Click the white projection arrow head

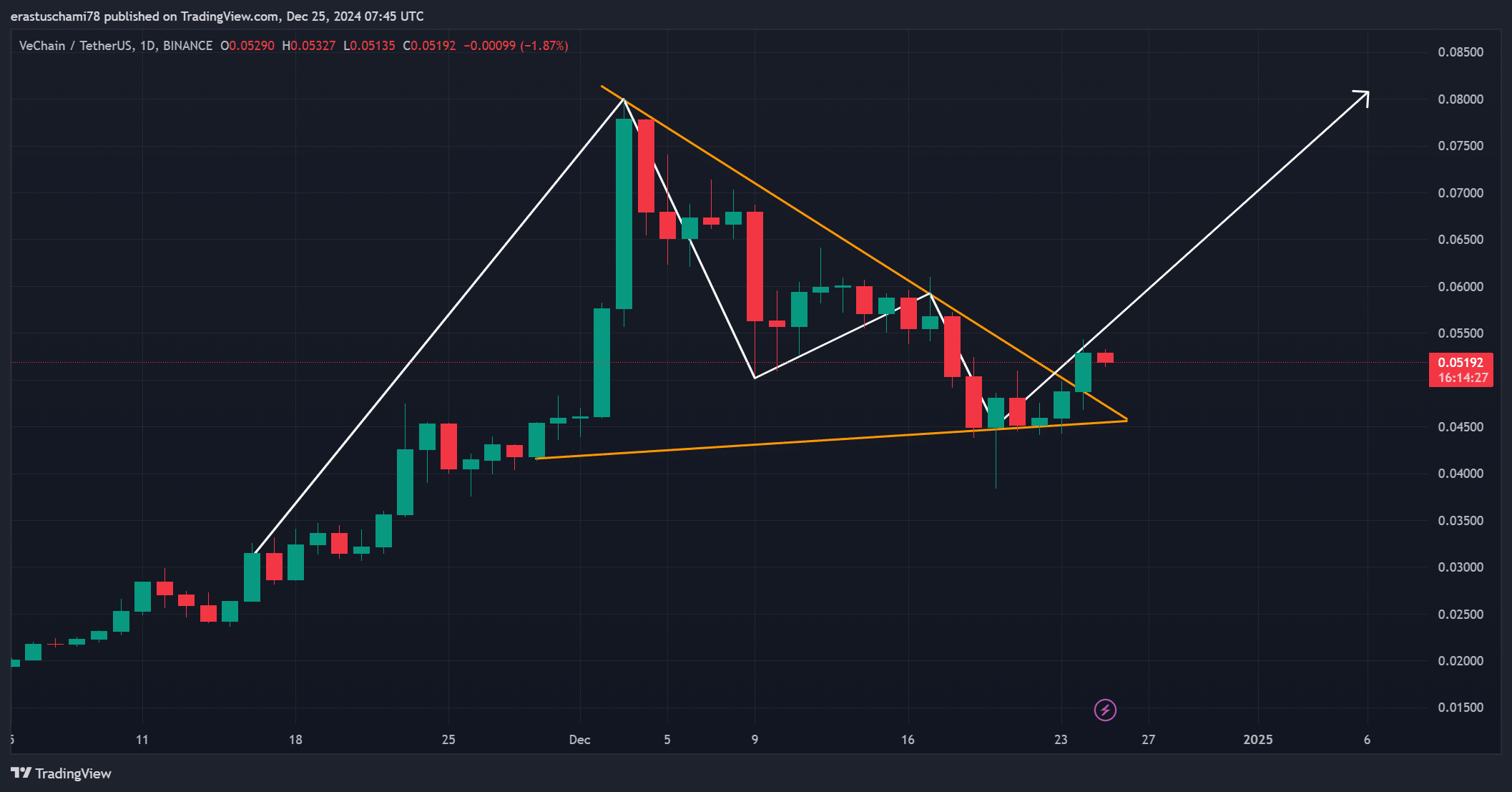point(1363,96)
